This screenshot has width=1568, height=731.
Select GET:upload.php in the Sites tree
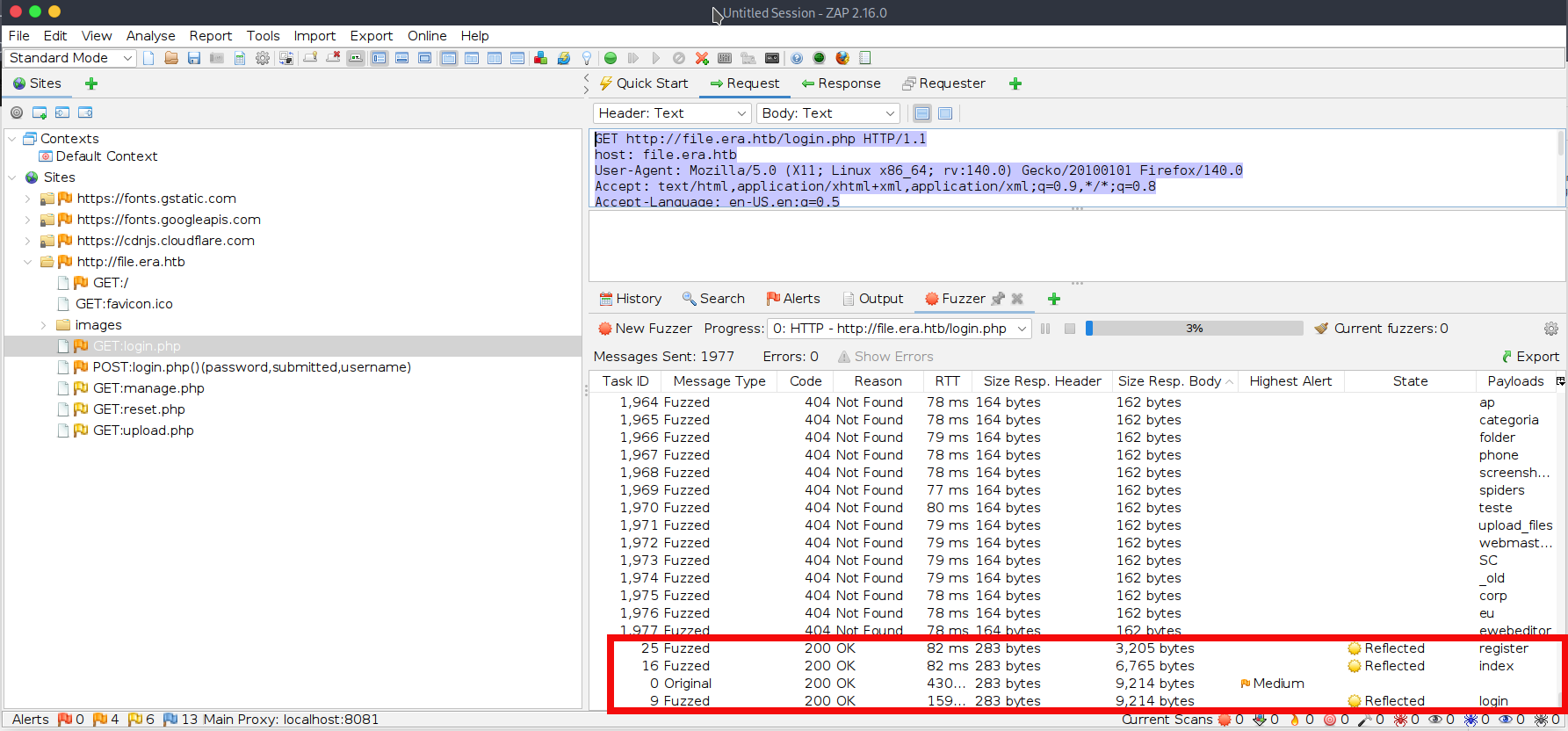pos(143,431)
